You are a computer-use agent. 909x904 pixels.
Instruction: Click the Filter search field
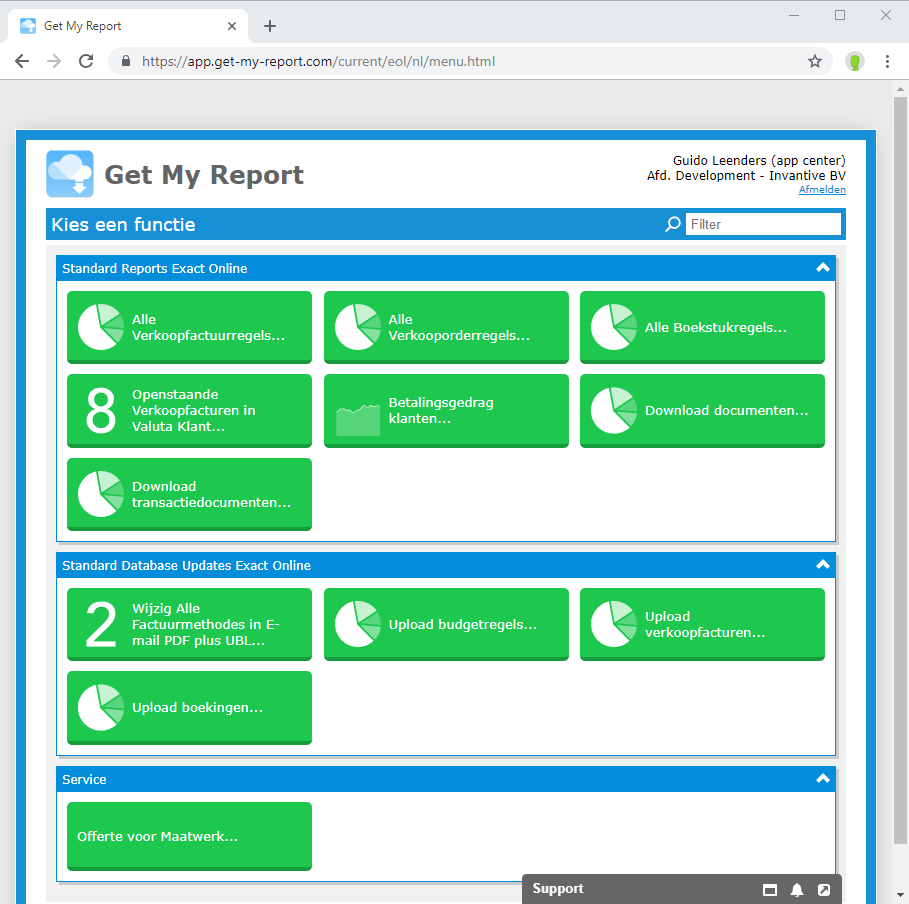point(763,224)
